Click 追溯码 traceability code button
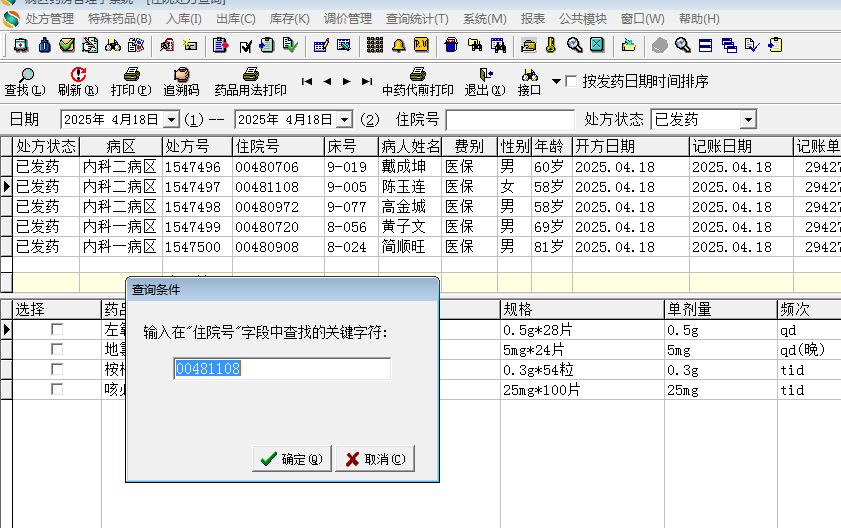Viewport: 841px width, 528px height. [x=181, y=82]
